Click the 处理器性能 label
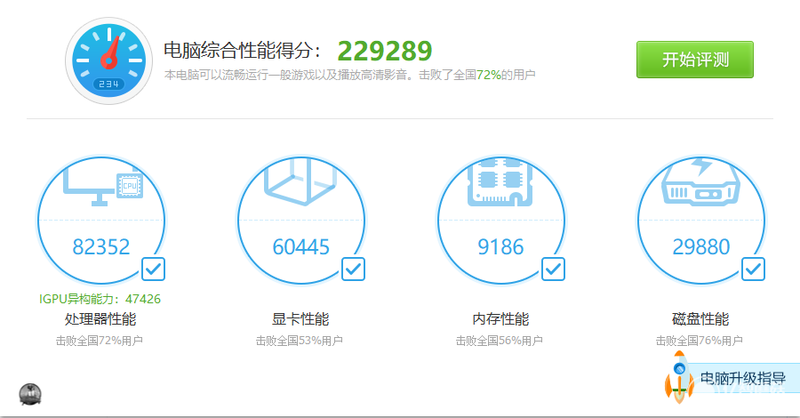Viewport: 800px width, 418px height. [x=100, y=319]
